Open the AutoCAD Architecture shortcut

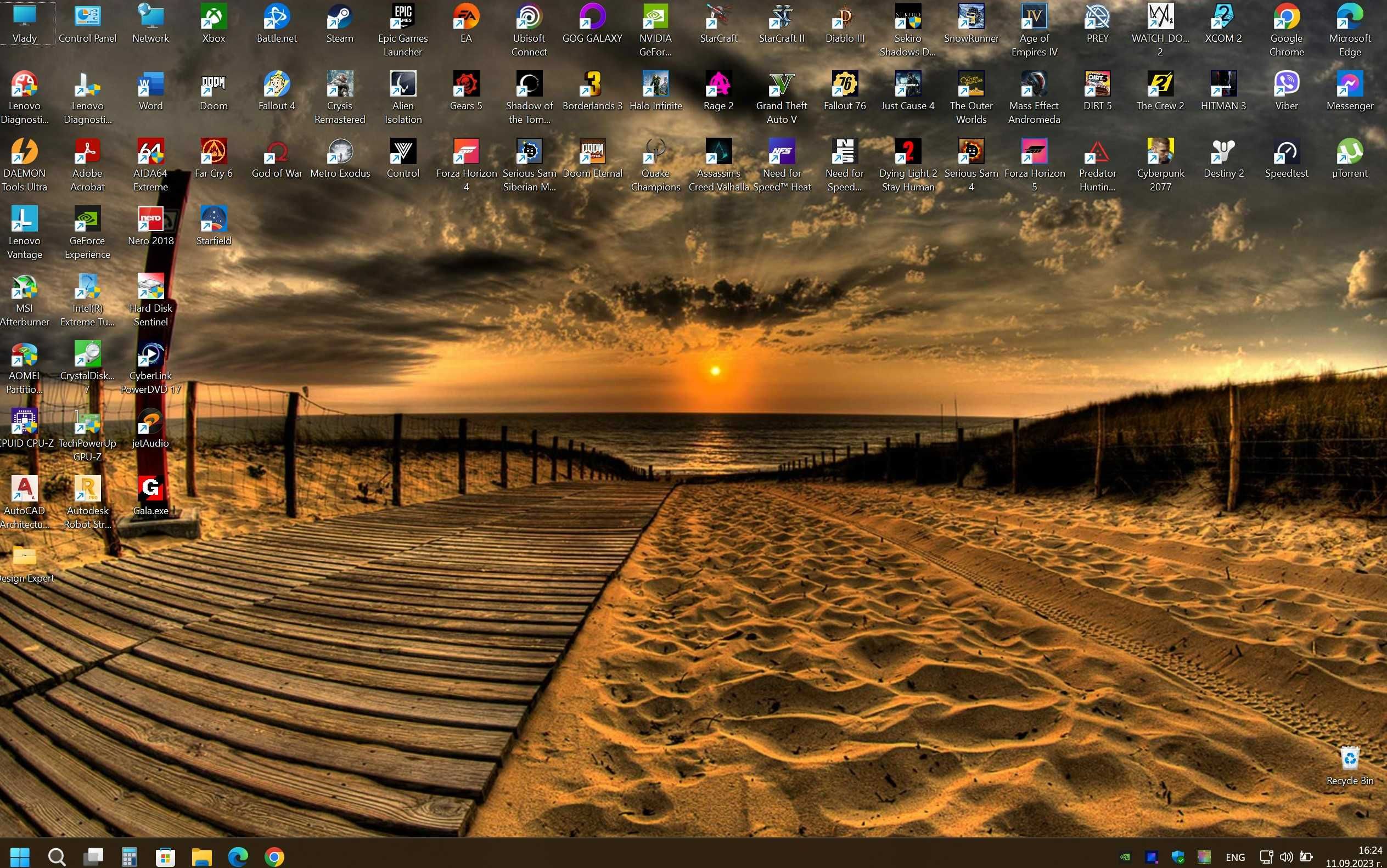(24, 503)
